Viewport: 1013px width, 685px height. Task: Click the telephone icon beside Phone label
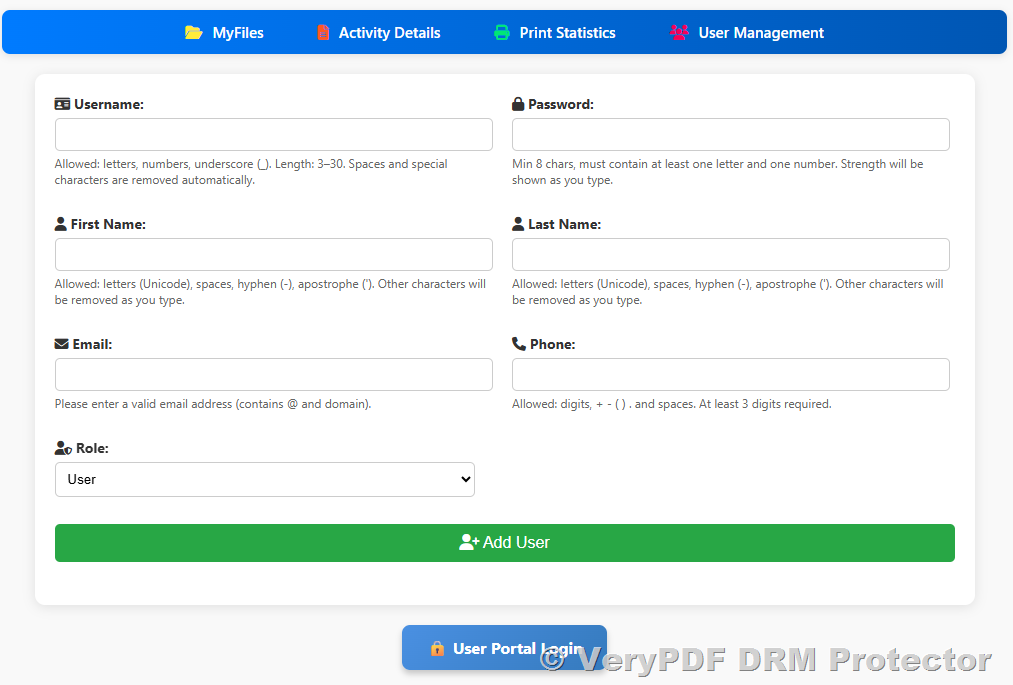pyautogui.click(x=518, y=344)
